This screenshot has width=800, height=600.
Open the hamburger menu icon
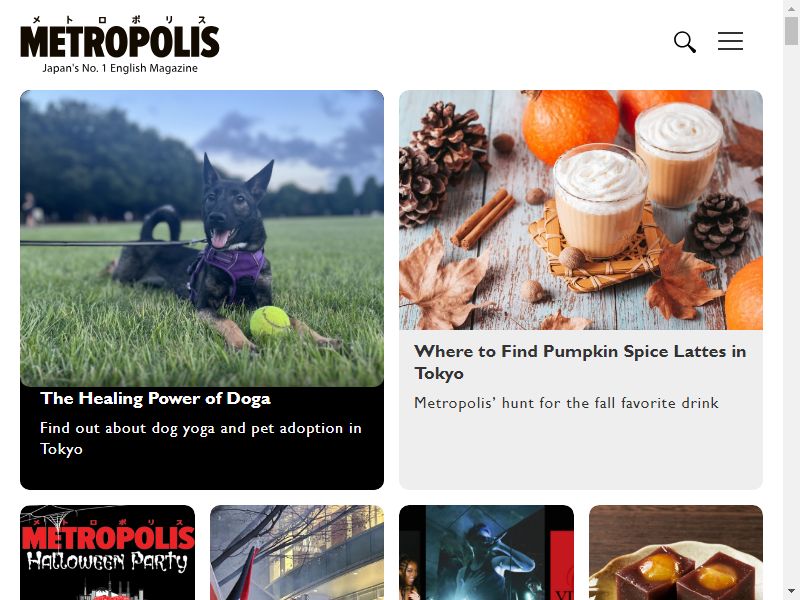[730, 41]
